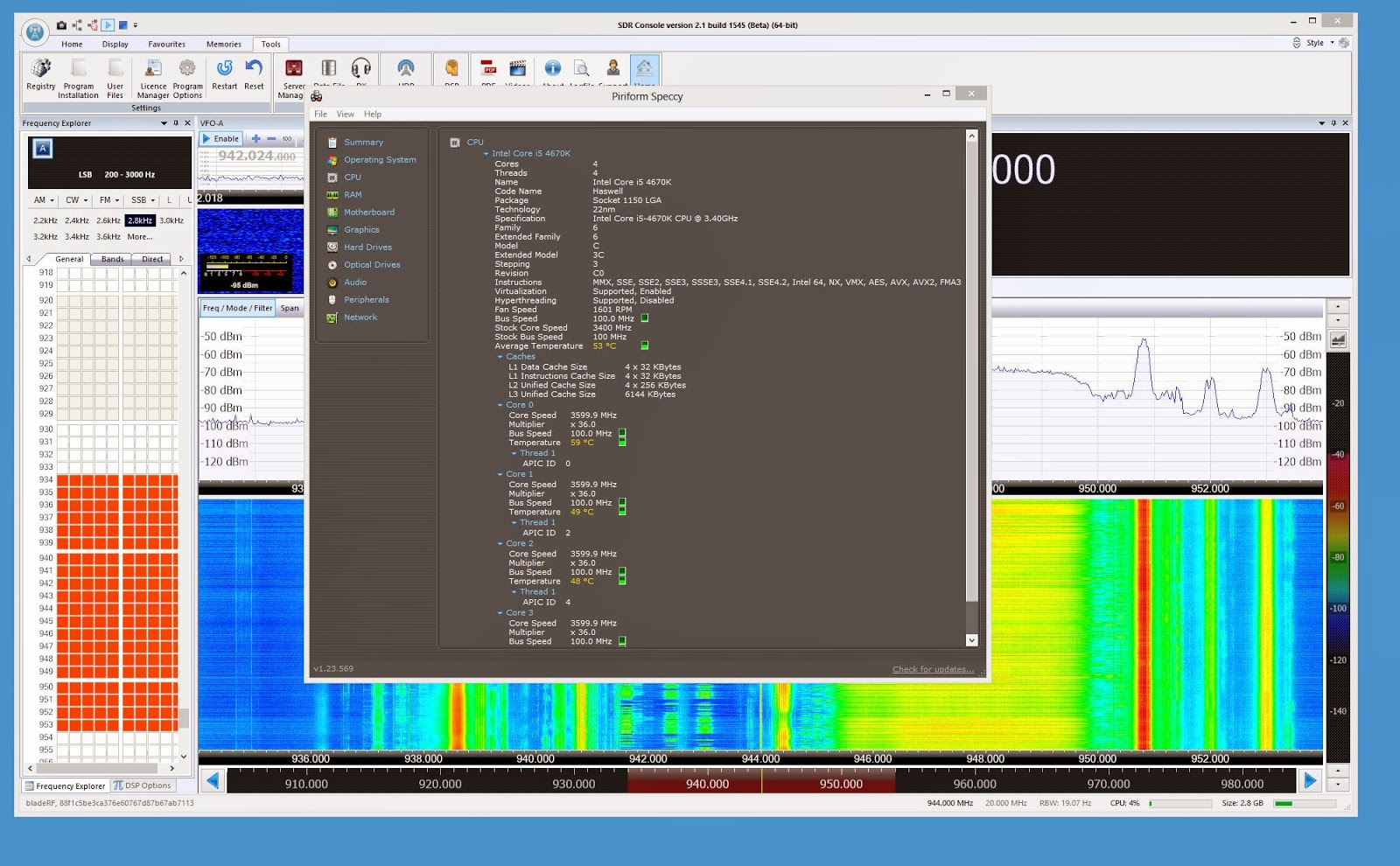Open Hard Drives section in Speccy
The width and height of the screenshot is (1400, 866).
coord(367,248)
